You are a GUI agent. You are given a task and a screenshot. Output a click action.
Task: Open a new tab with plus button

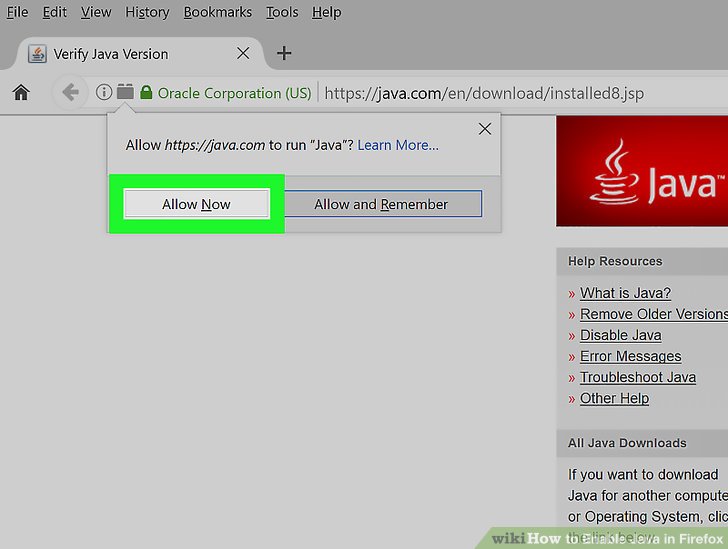(x=284, y=53)
